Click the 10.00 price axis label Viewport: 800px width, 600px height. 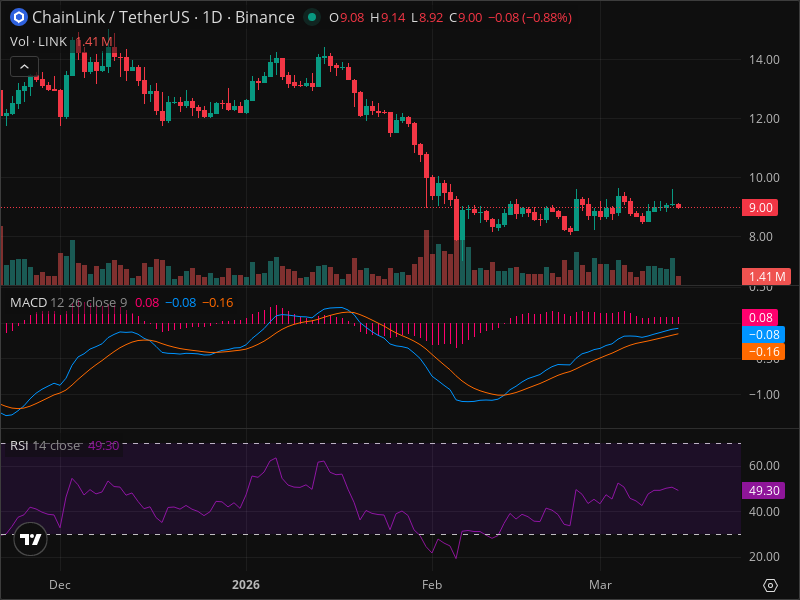[764, 178]
